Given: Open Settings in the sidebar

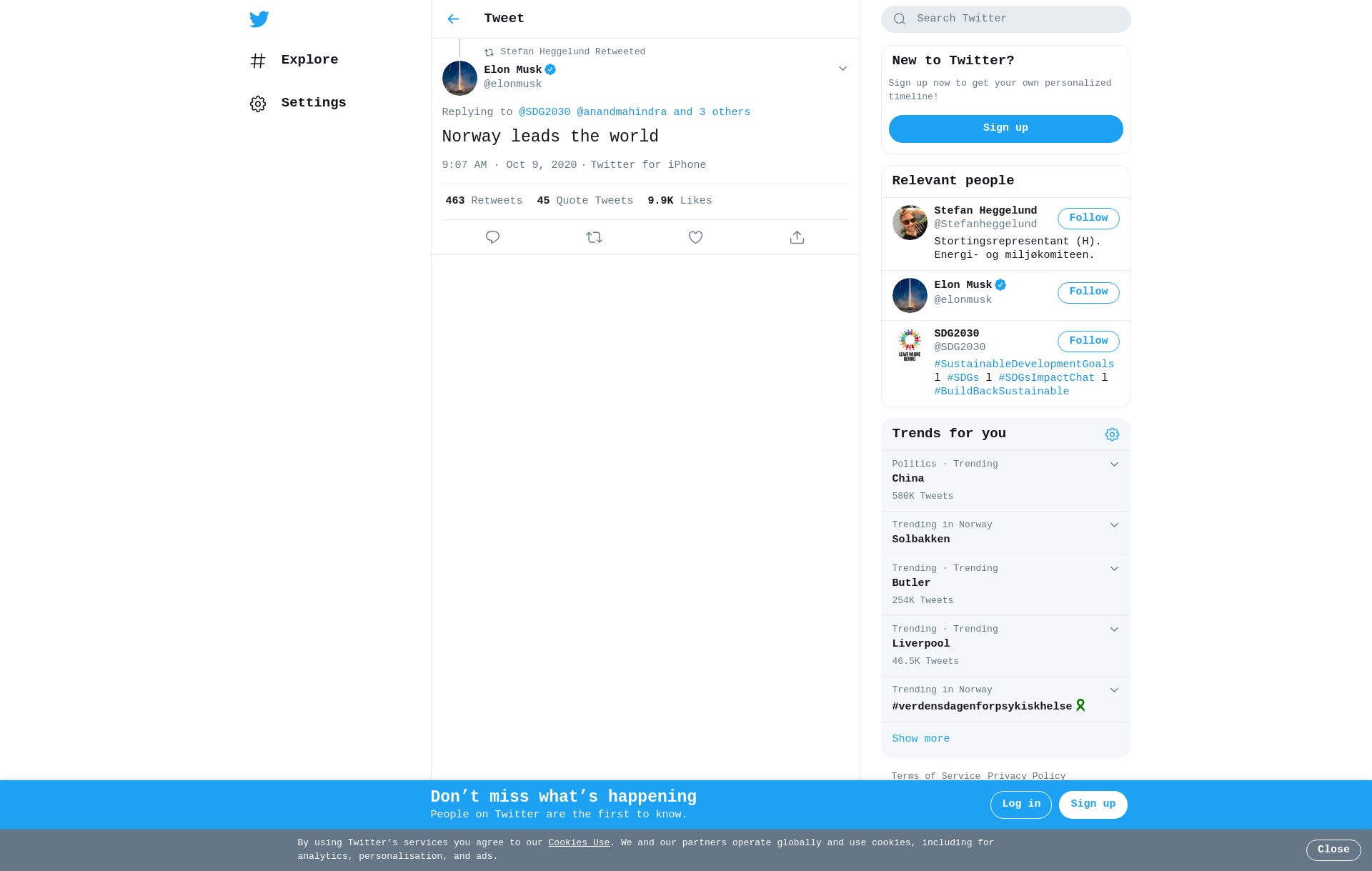Looking at the screenshot, I should (297, 103).
